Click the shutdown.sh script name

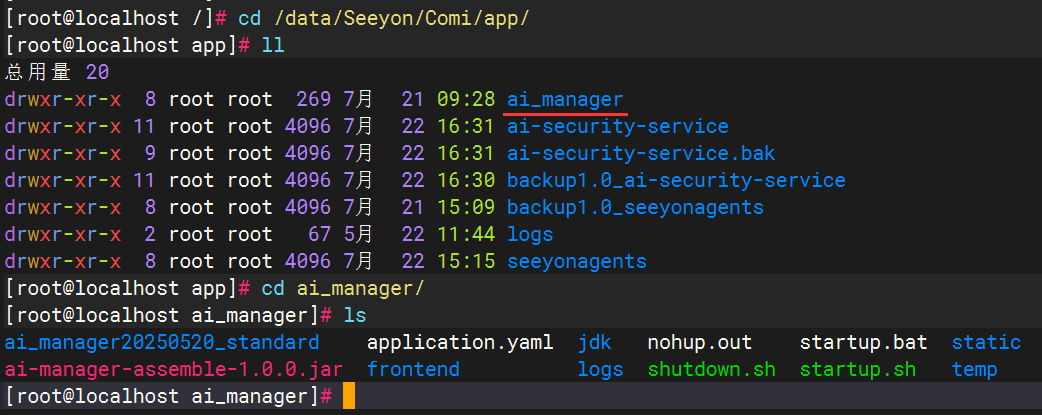711,370
